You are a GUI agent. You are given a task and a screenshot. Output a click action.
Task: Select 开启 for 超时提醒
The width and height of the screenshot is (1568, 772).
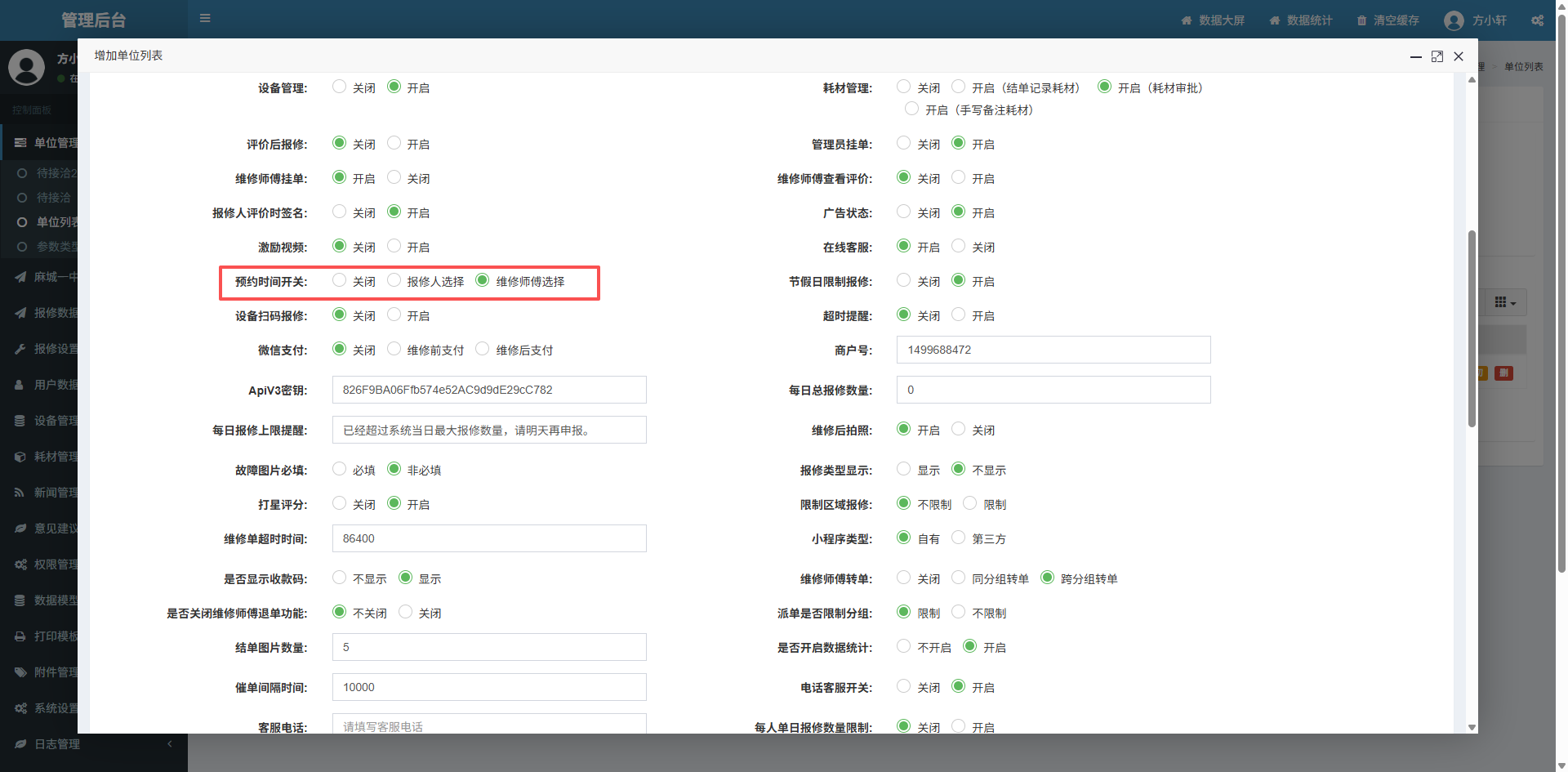click(959, 315)
